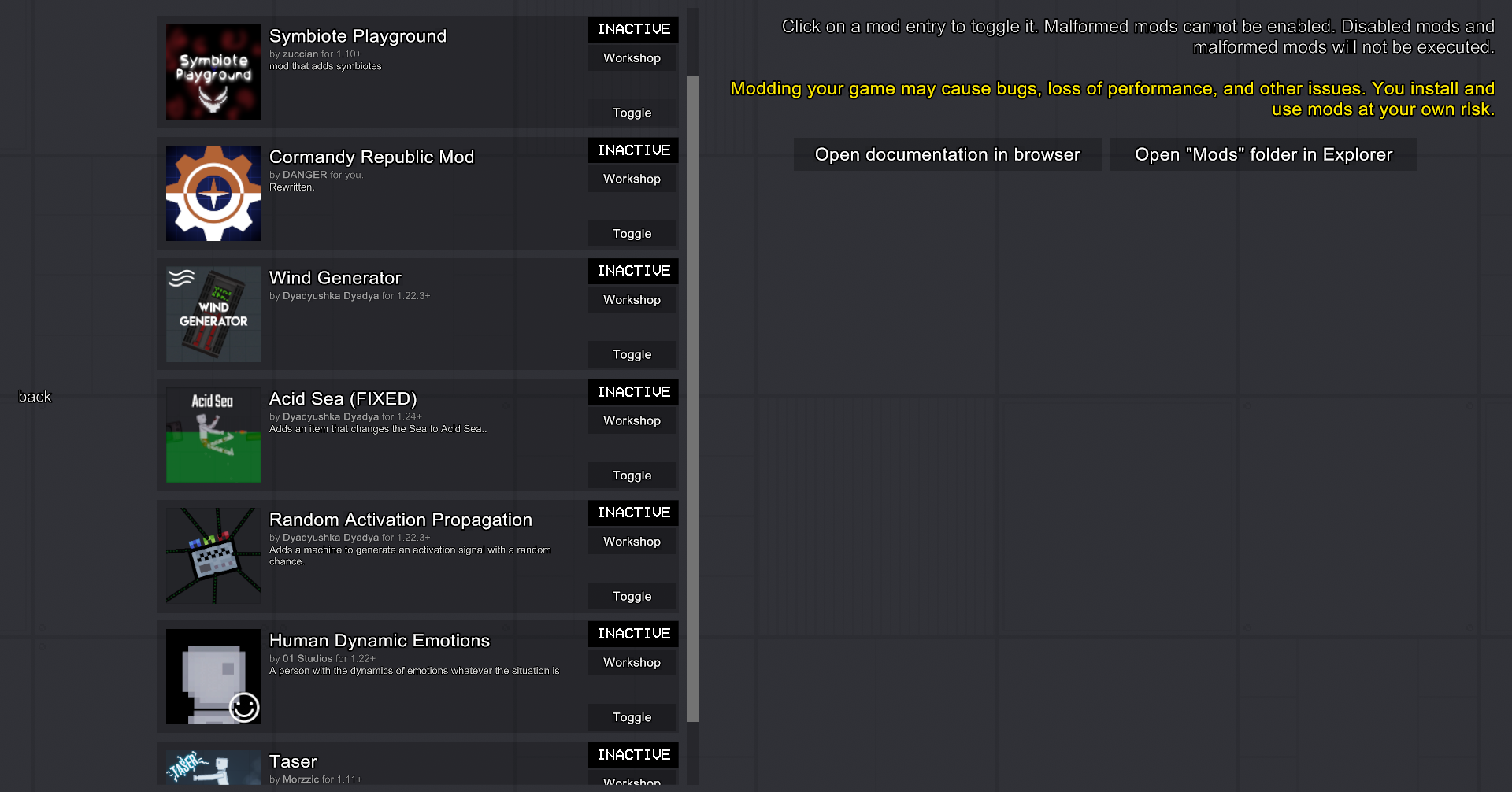Click the Taser mod thumbnail
The width and height of the screenshot is (1512, 792).
point(213,767)
